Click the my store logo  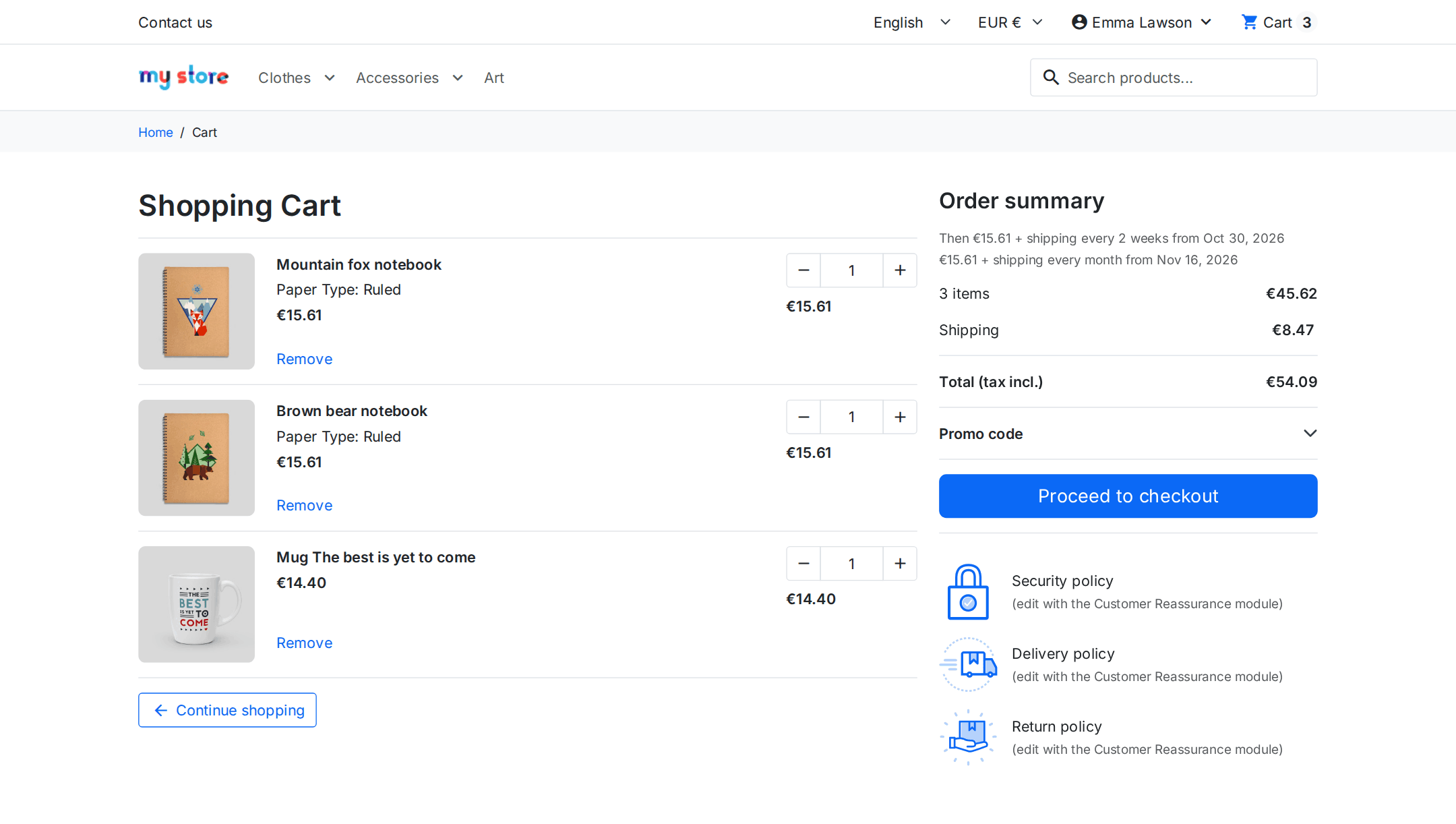[x=183, y=78]
